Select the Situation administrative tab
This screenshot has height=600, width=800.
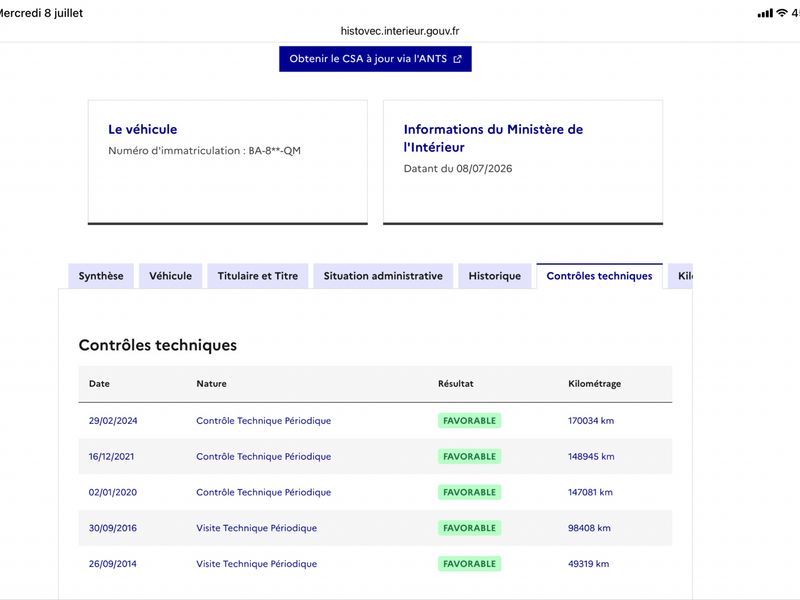pyautogui.click(x=383, y=276)
